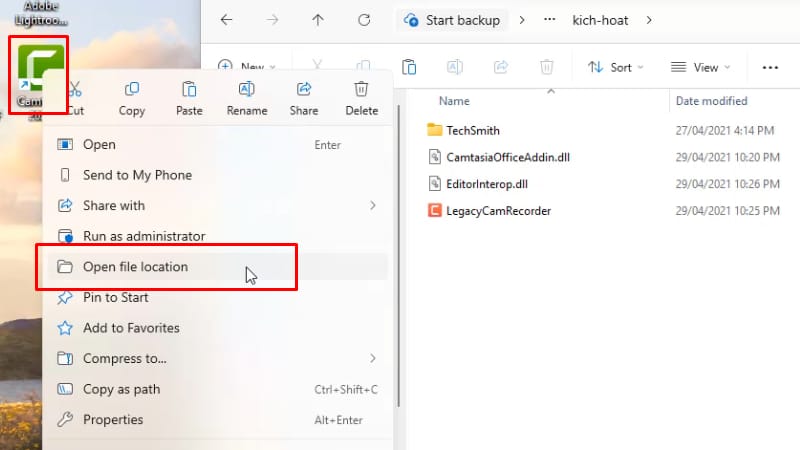Click the CamtasiaOfficeAddin.dll file icon
The image size is (800, 450).
[x=435, y=157]
